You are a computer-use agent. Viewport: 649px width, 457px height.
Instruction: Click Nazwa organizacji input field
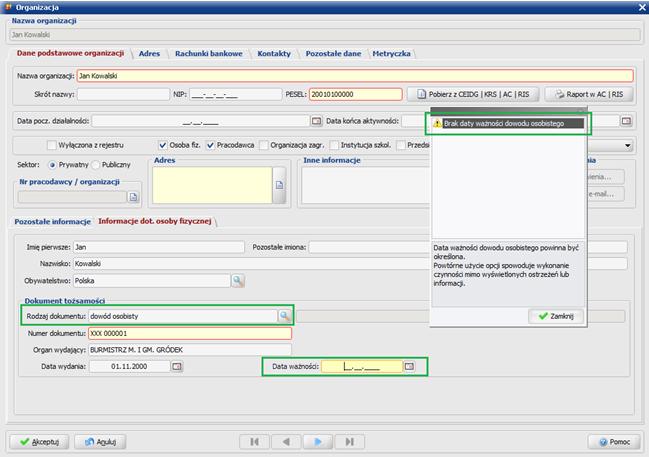click(x=355, y=76)
